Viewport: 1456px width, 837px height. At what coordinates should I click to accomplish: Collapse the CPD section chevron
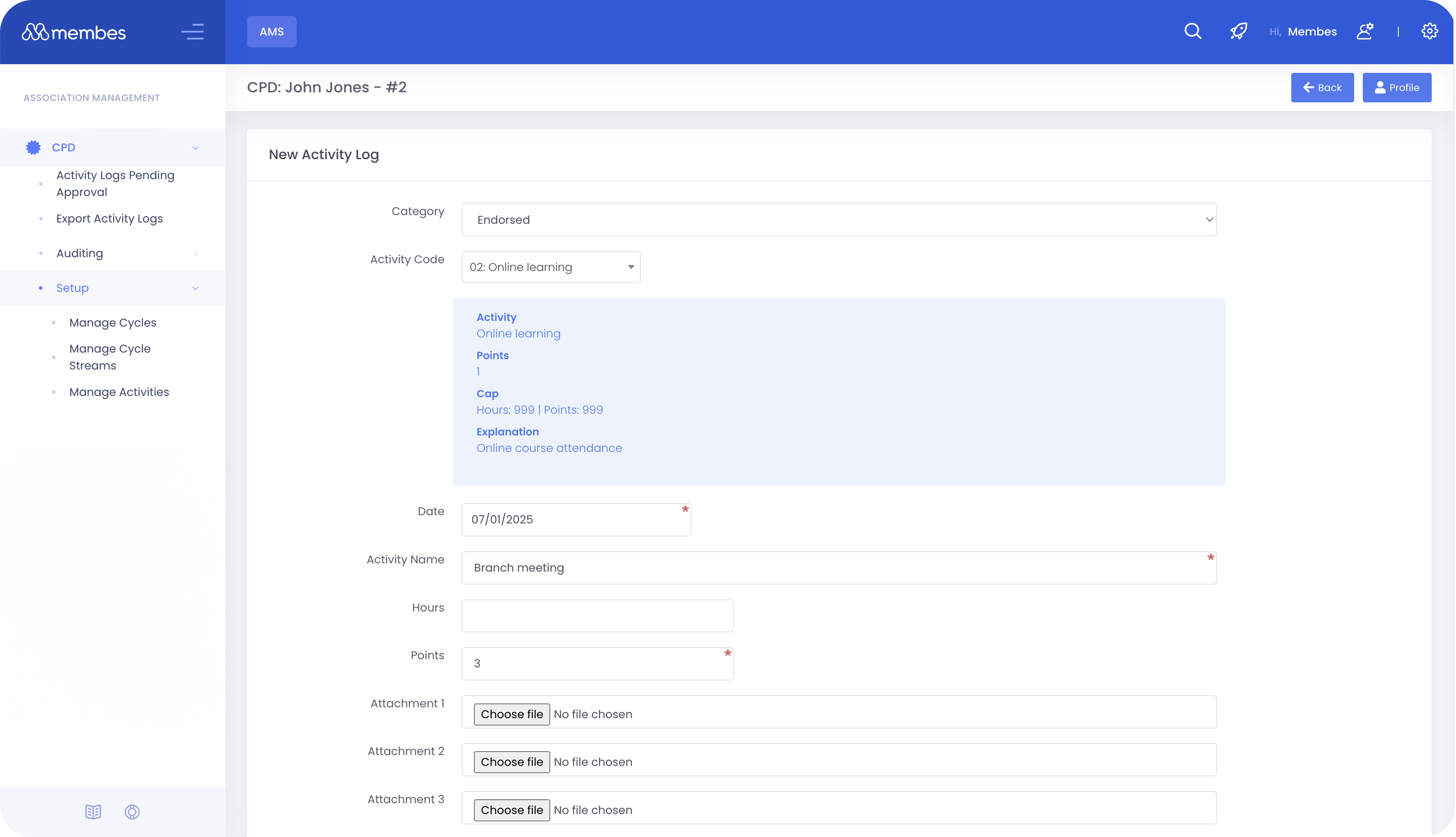pos(196,148)
